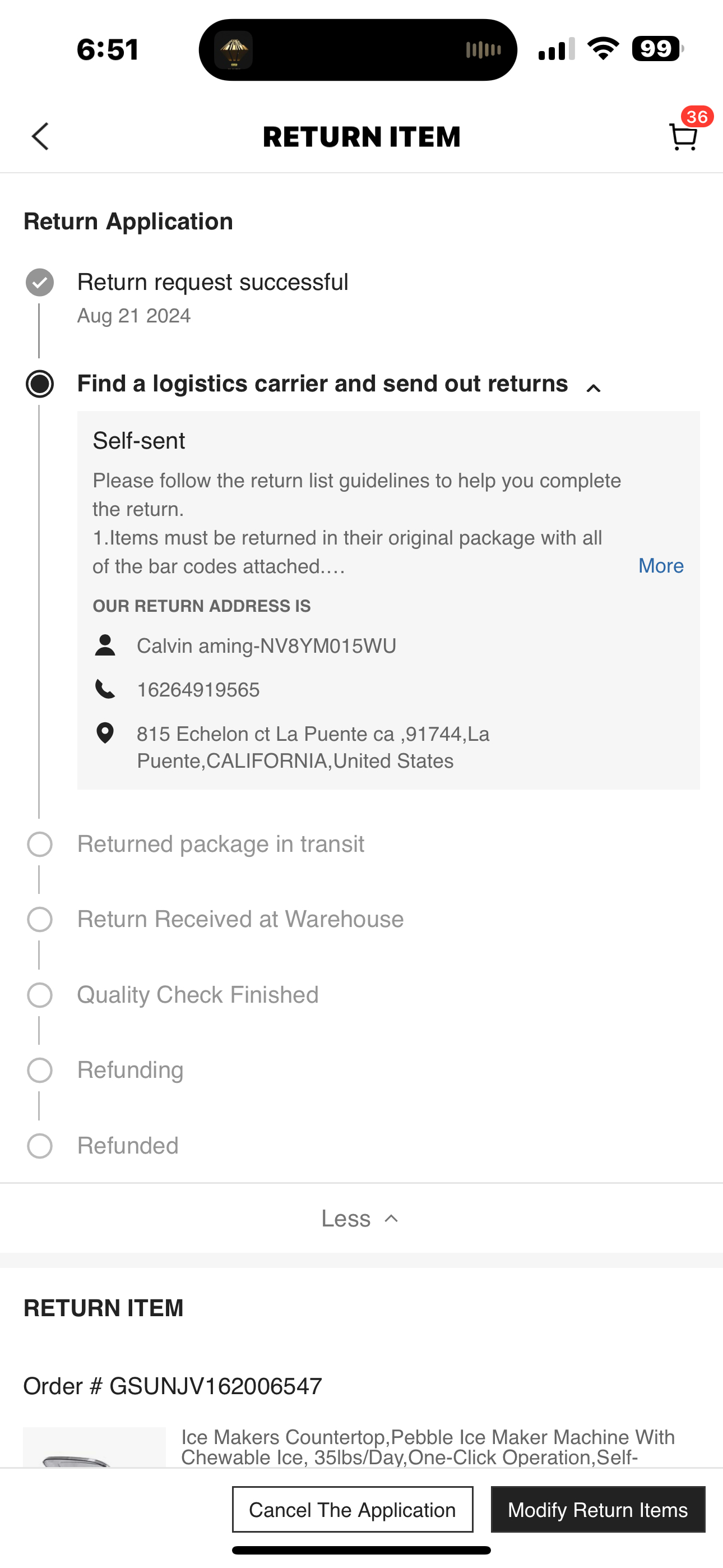The height and width of the screenshot is (1568, 723).
Task: Select order number GSUNJV162006547
Action: coord(172,1385)
